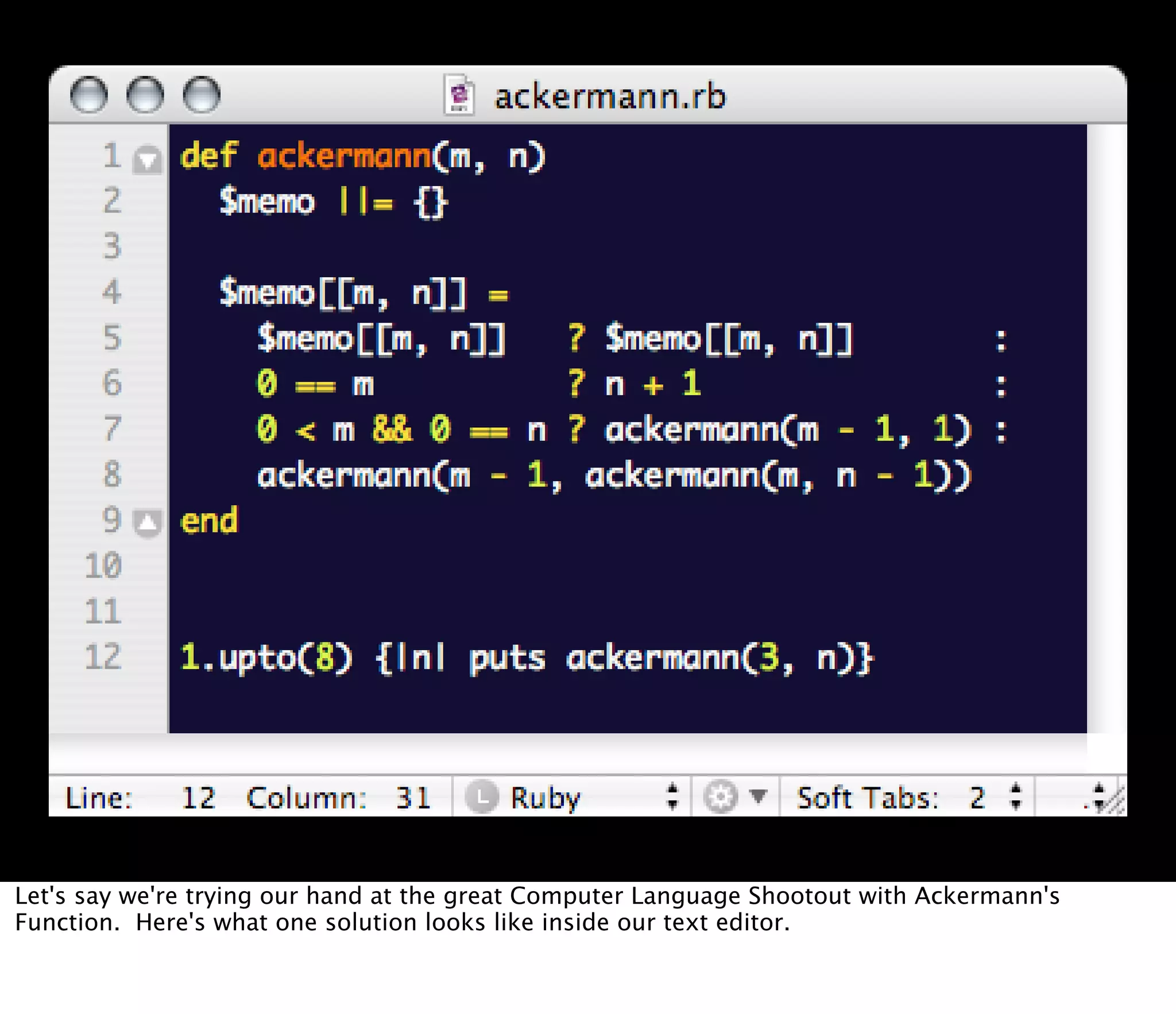Click the 'end' keyword on line 9
The width and height of the screenshot is (1176, 1014).
pos(209,521)
